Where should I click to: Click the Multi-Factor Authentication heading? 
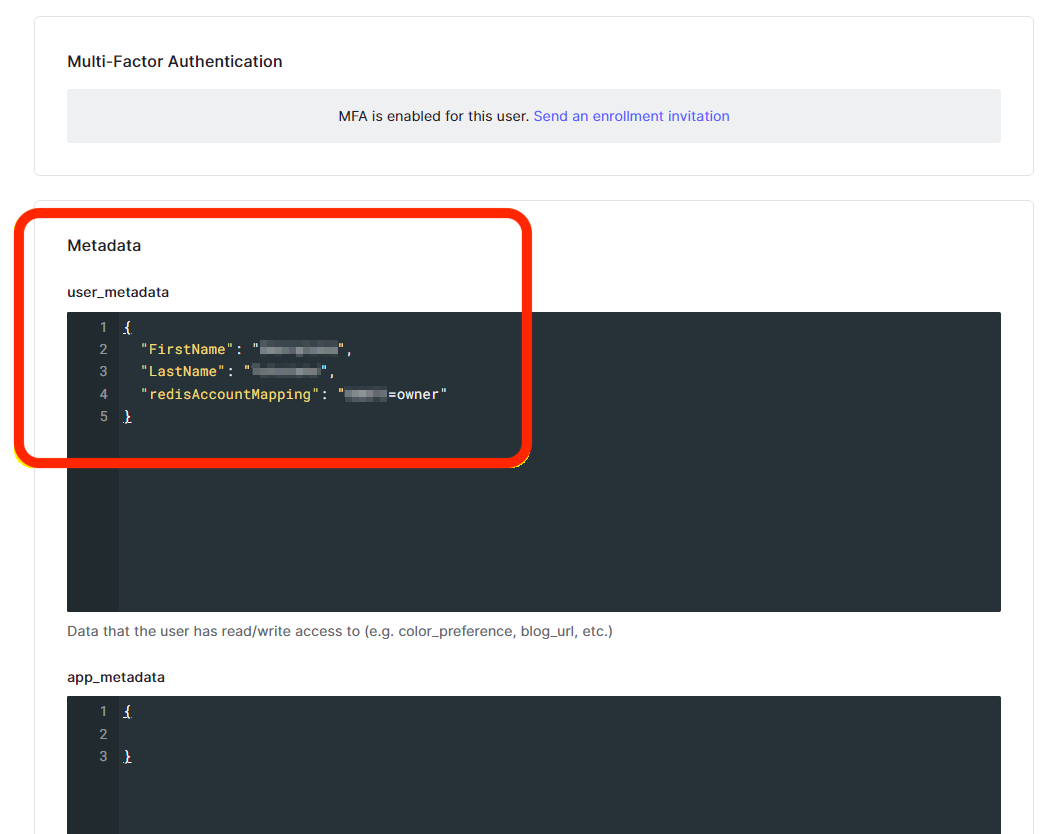[174, 61]
